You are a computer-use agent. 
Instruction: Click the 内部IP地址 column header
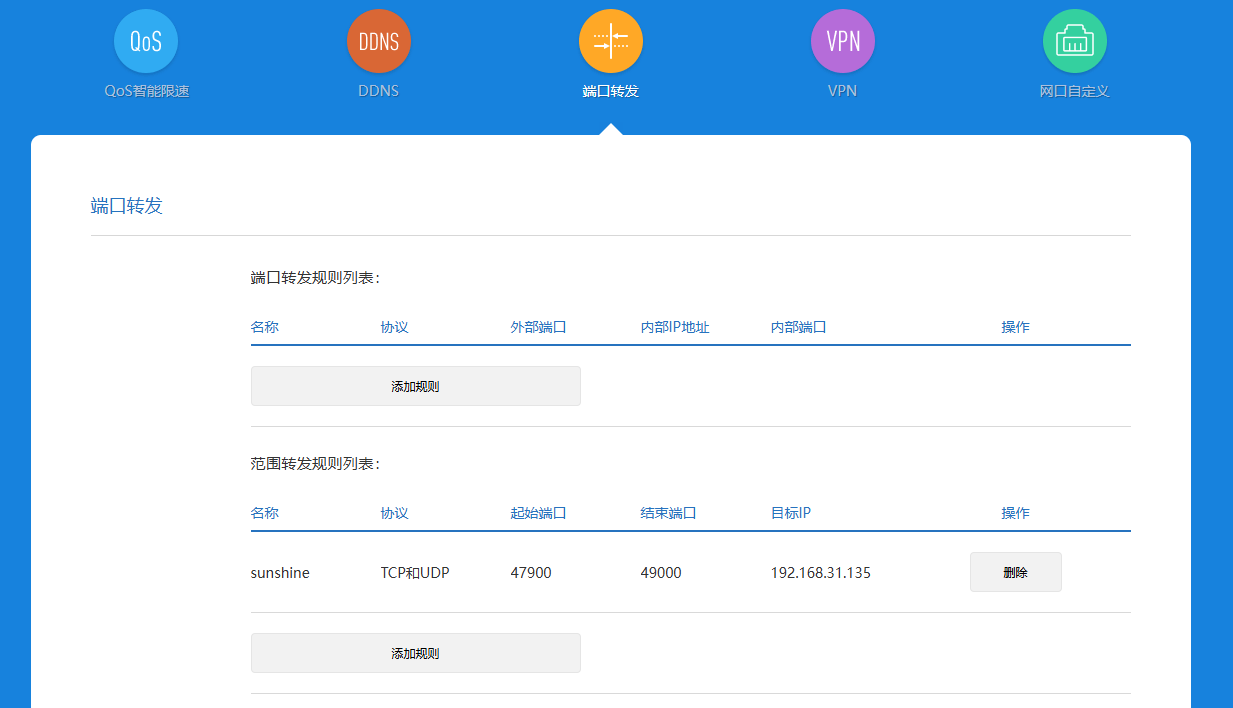tap(675, 327)
